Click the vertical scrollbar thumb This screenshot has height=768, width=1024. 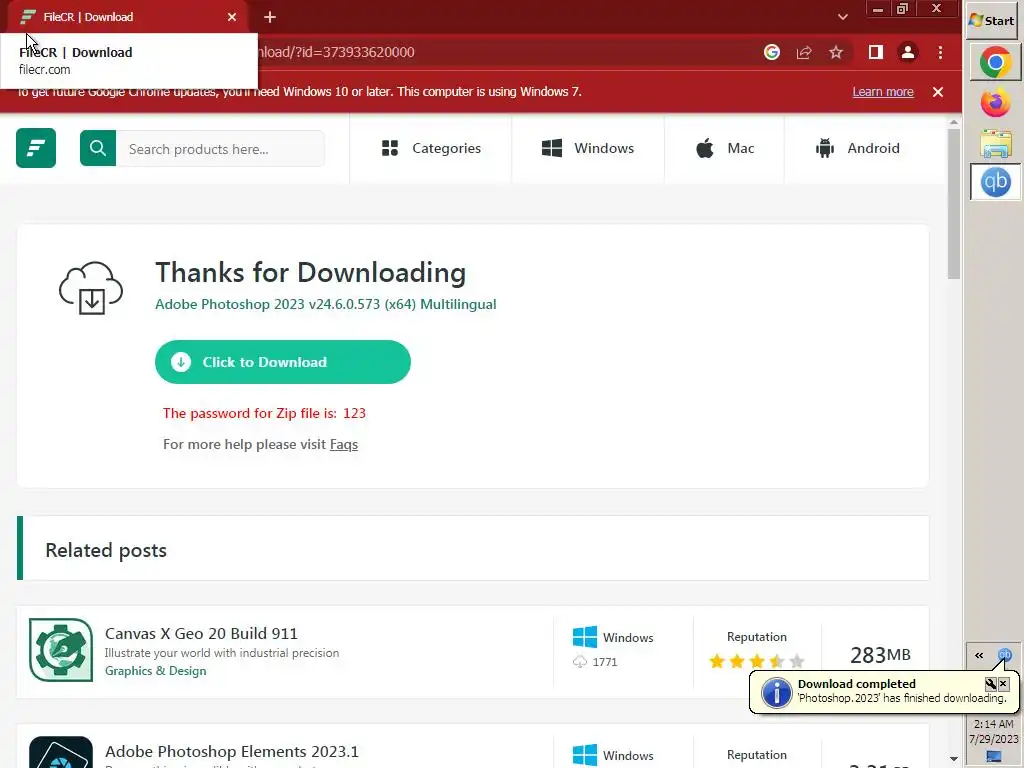click(x=953, y=204)
